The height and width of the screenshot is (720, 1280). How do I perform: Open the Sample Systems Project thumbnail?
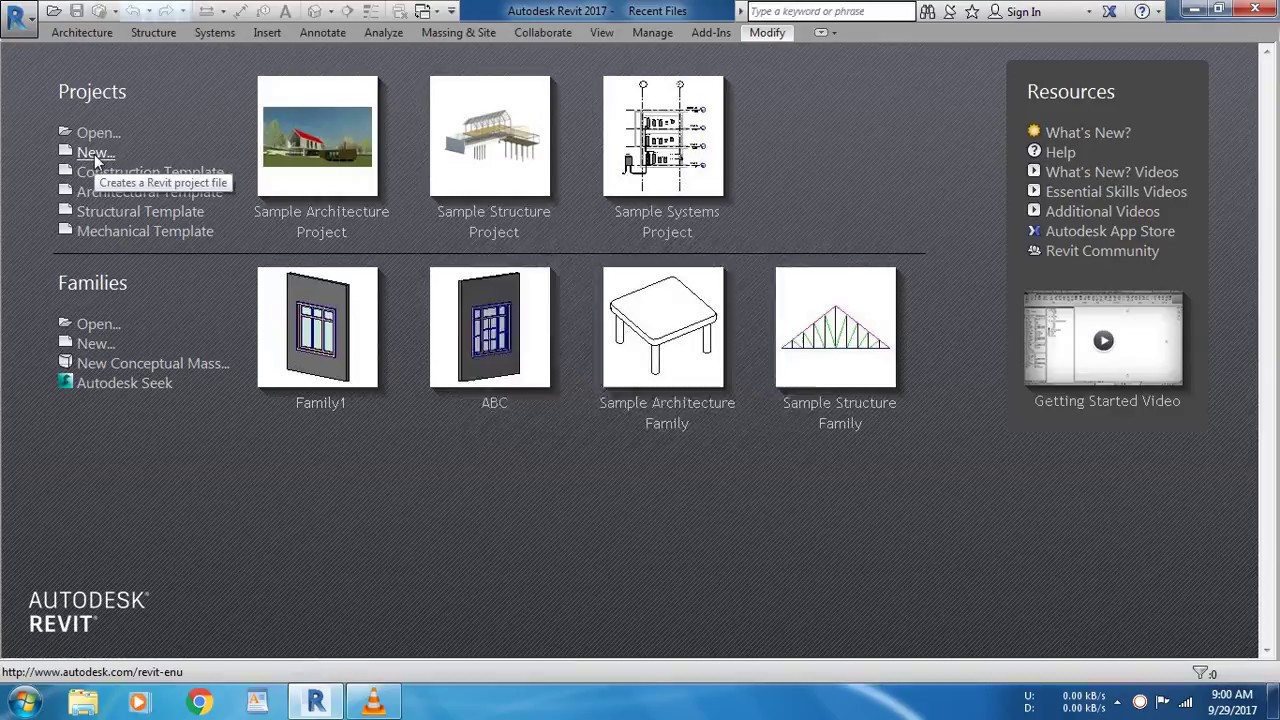[663, 136]
